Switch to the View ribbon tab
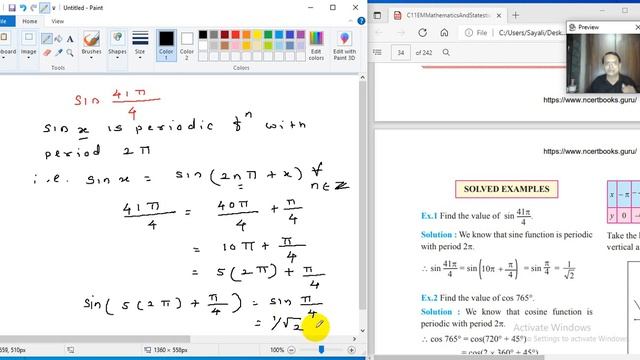640x360 pixels. coord(58,21)
